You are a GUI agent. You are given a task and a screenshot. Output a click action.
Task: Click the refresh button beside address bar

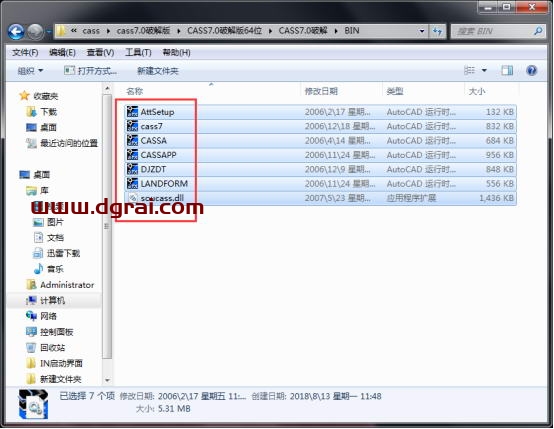(437, 31)
